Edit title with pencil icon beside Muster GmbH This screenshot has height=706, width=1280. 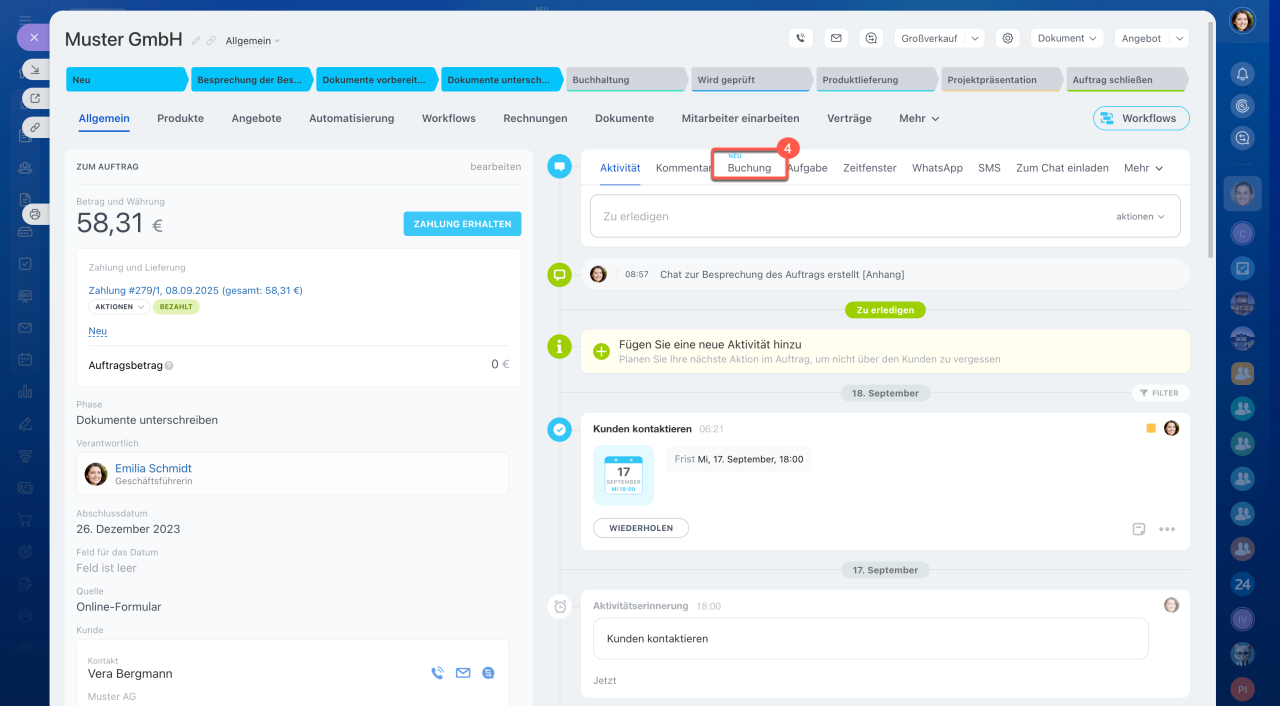tap(196, 41)
